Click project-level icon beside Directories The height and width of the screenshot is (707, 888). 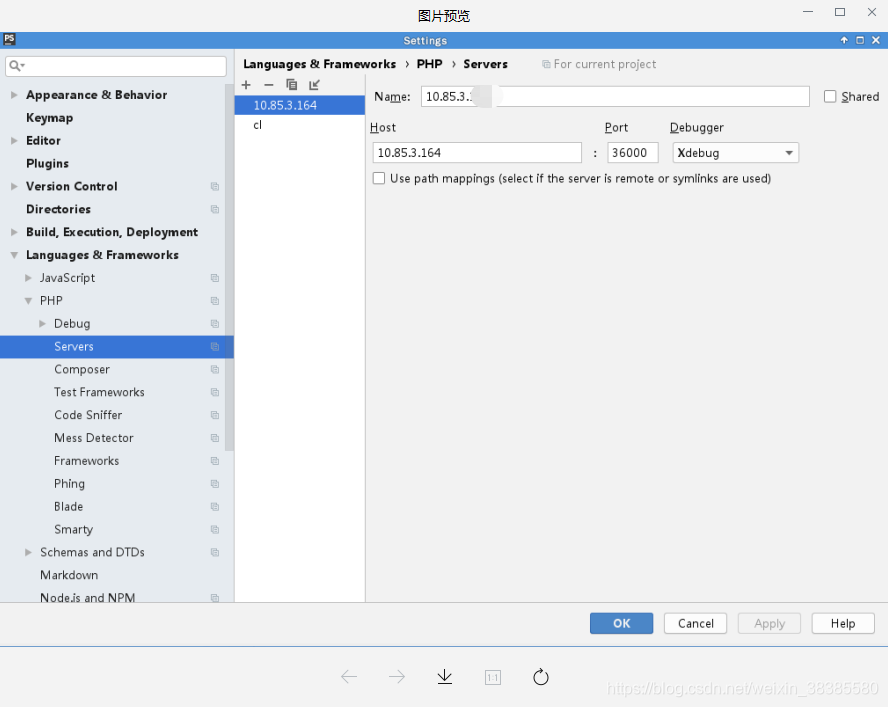[x=215, y=209]
